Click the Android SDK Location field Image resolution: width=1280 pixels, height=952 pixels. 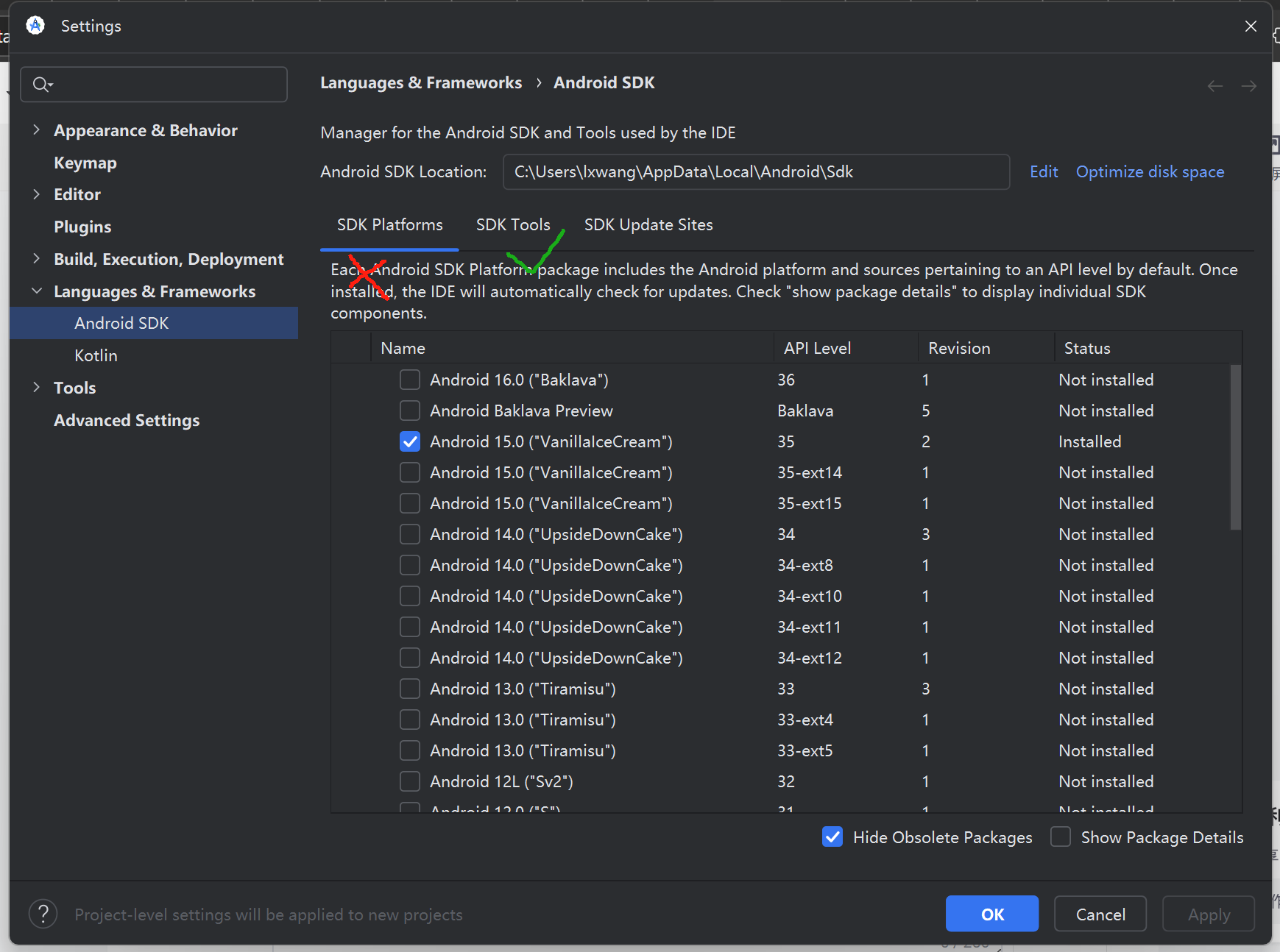[756, 171]
